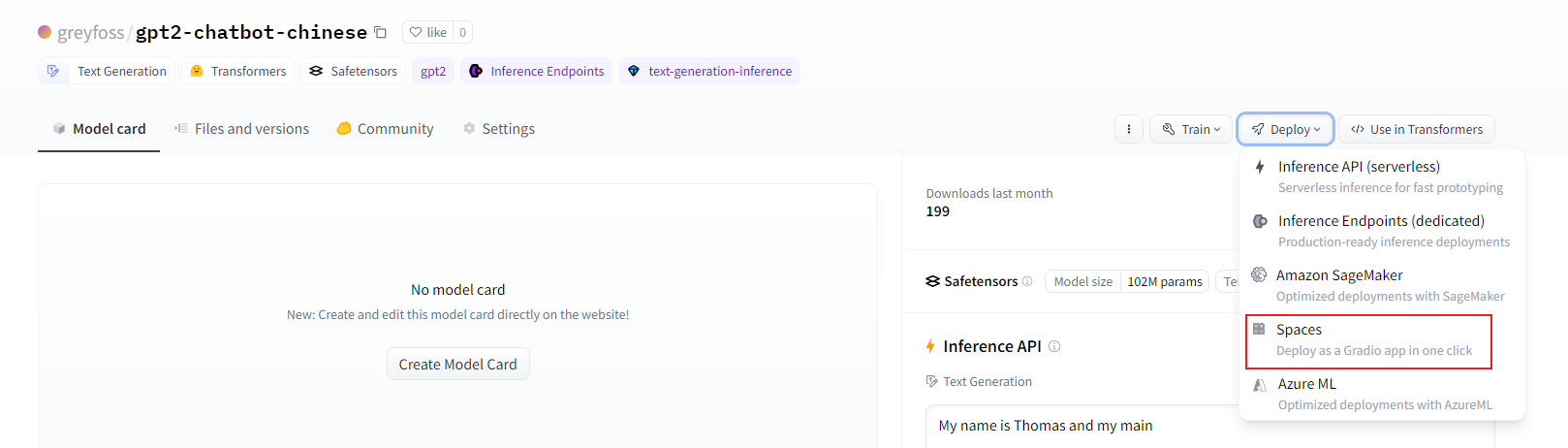Choose Inference API (serverless) option
This screenshot has width=1568, height=448.
[x=1382, y=176]
